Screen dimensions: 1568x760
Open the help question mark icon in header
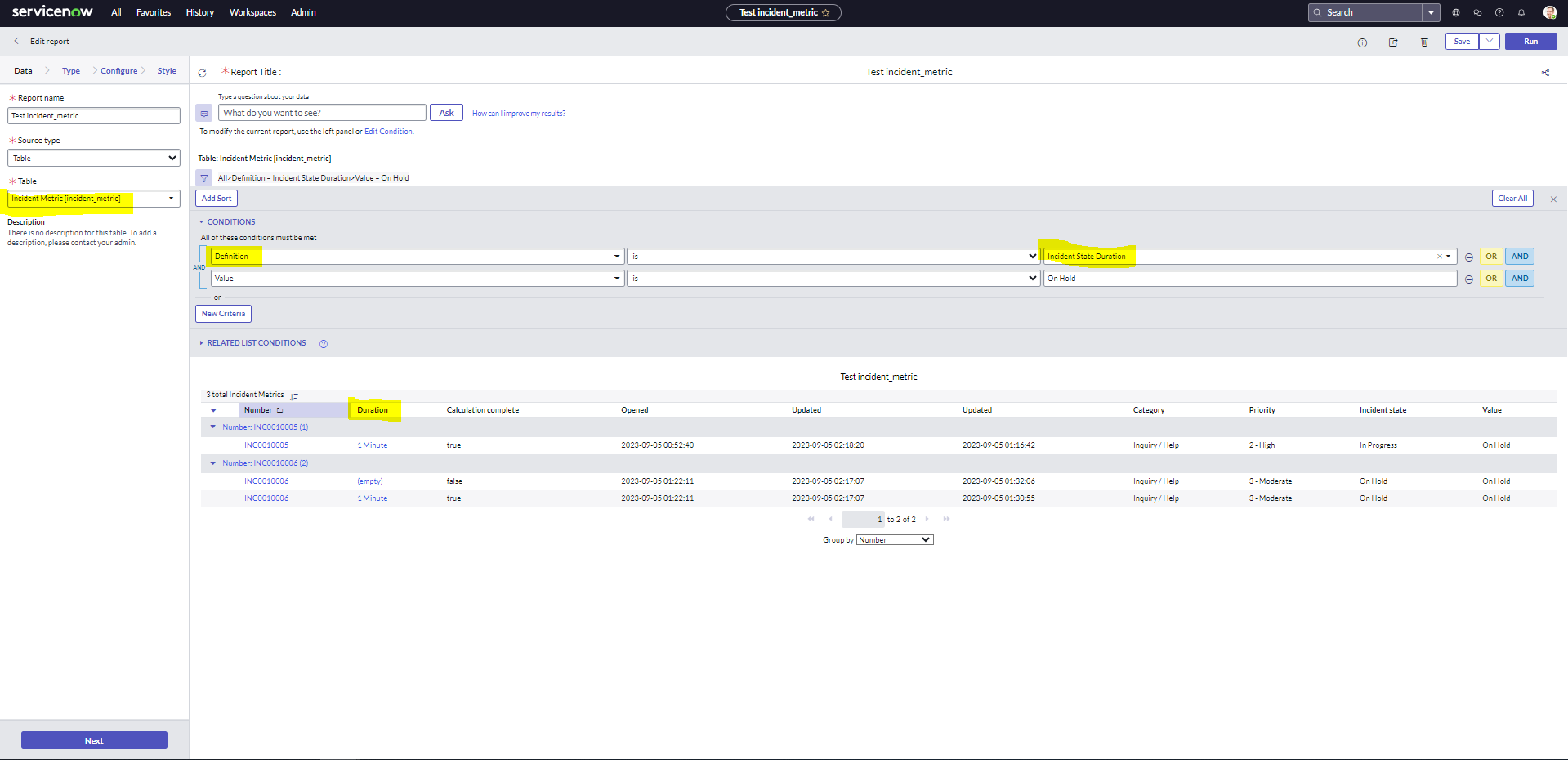(x=1499, y=12)
